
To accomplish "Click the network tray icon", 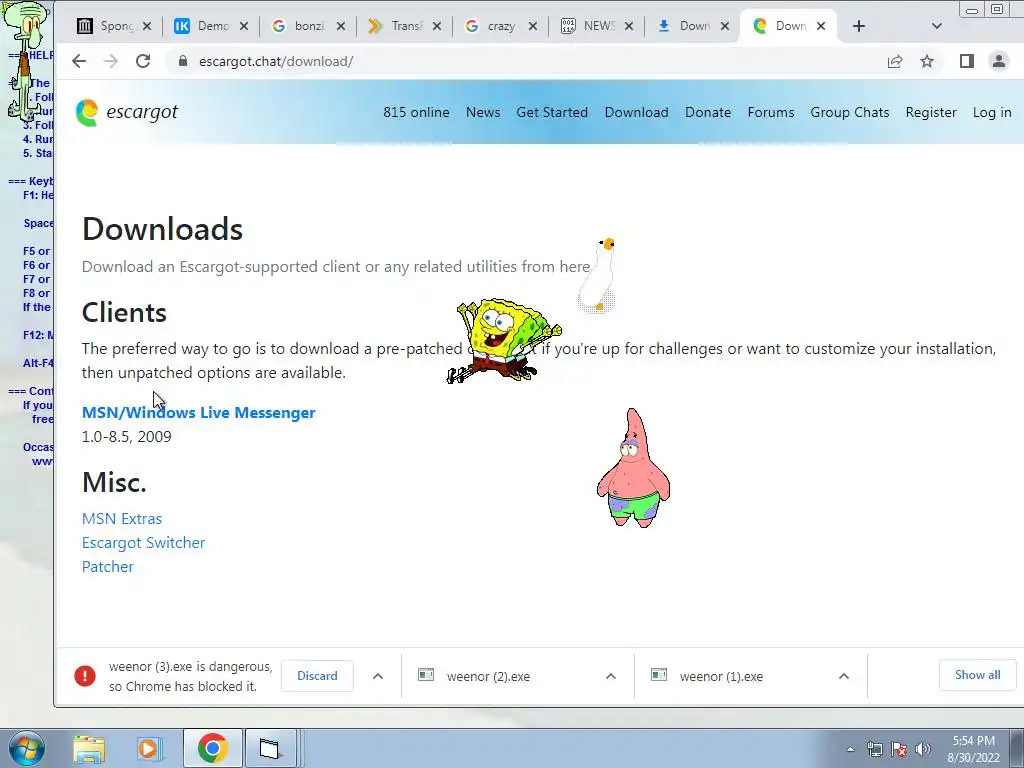I will pyautogui.click(x=874, y=749).
